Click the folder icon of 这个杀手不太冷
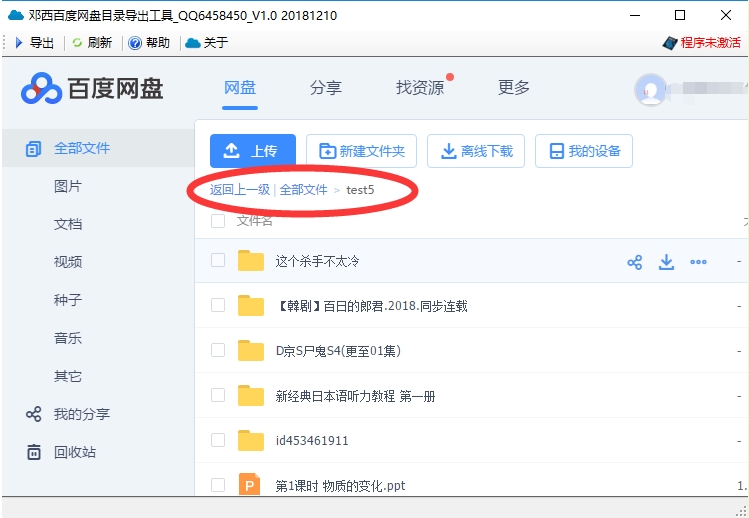This screenshot has width=749, height=518. [x=251, y=260]
